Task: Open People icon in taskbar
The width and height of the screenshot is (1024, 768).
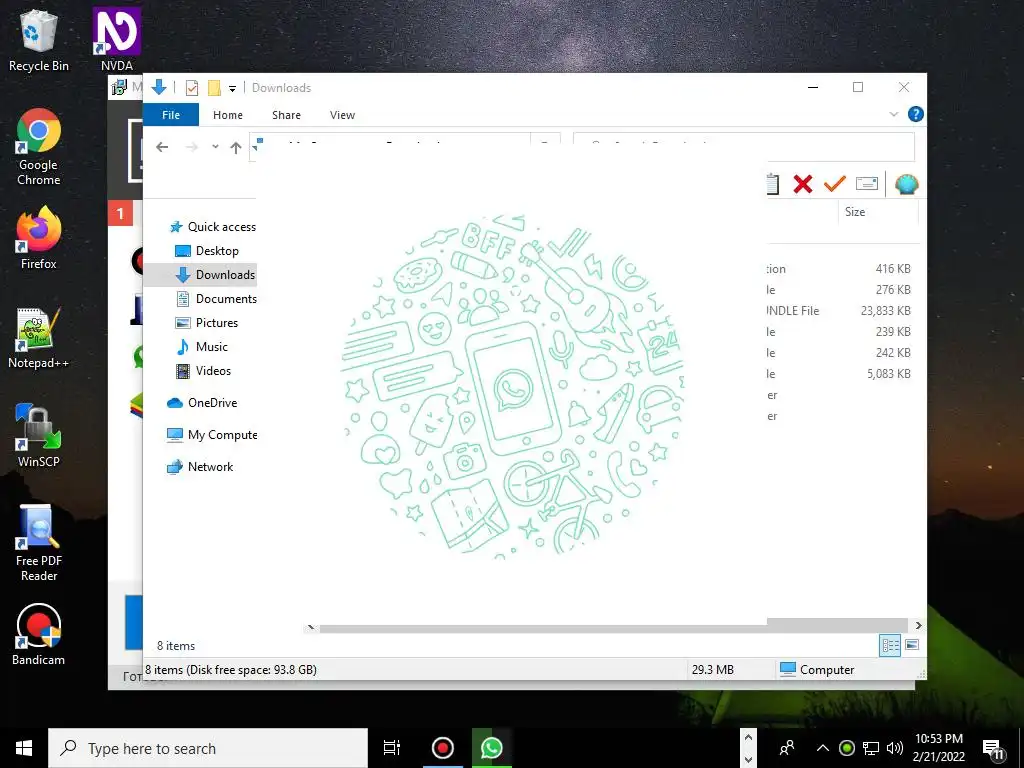Action: 787,748
